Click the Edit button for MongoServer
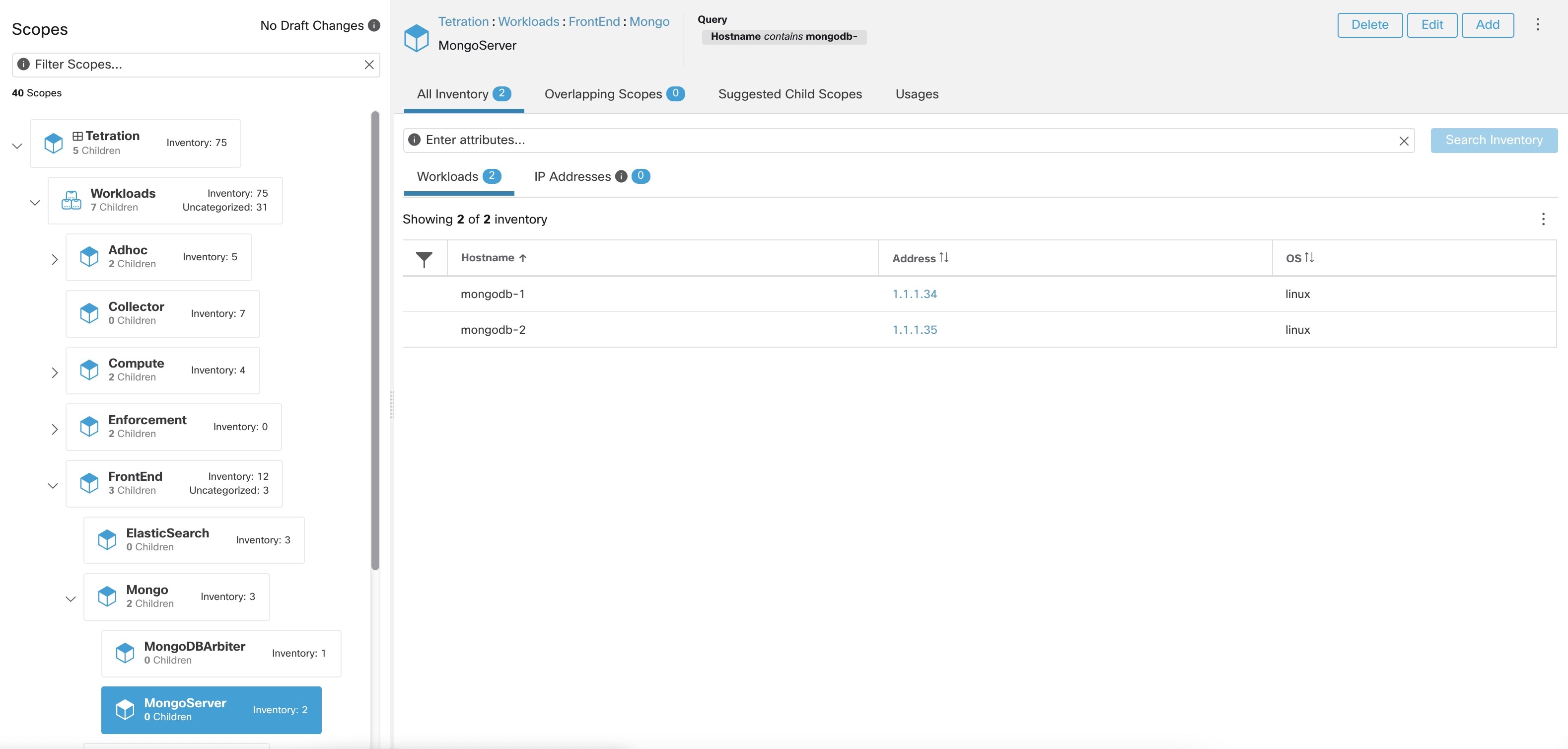1568x749 pixels. point(1432,24)
